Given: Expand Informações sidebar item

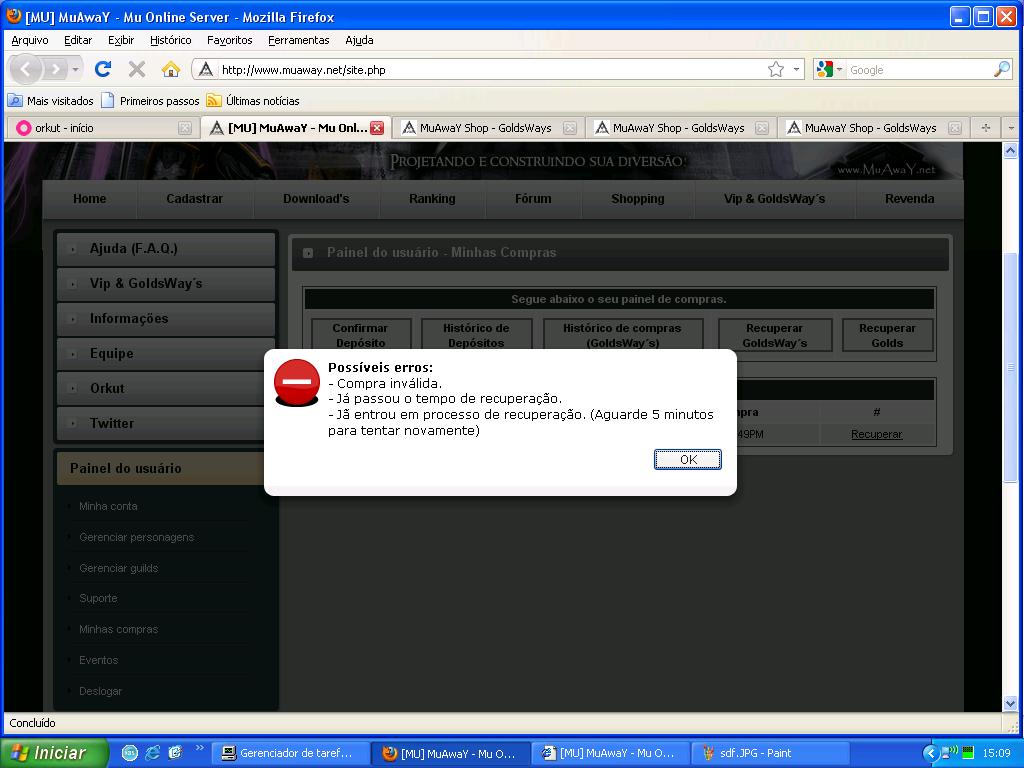Looking at the screenshot, I should click(166, 319).
